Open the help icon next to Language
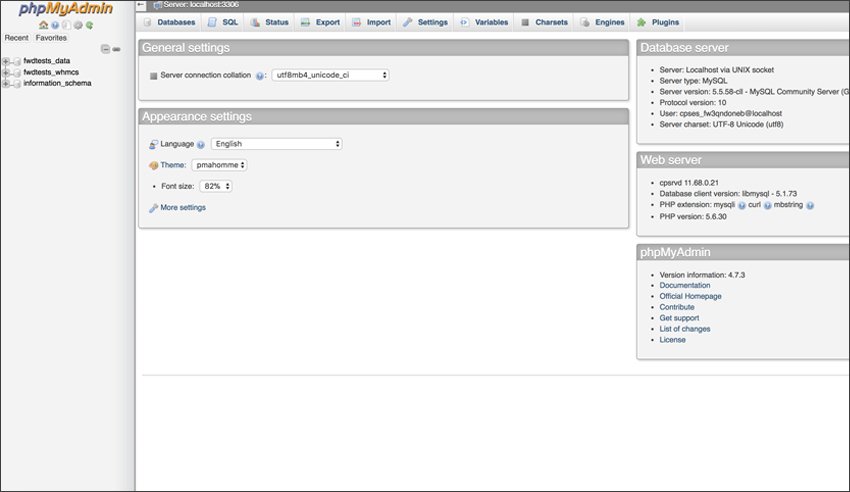This screenshot has width=850, height=492. click(201, 145)
